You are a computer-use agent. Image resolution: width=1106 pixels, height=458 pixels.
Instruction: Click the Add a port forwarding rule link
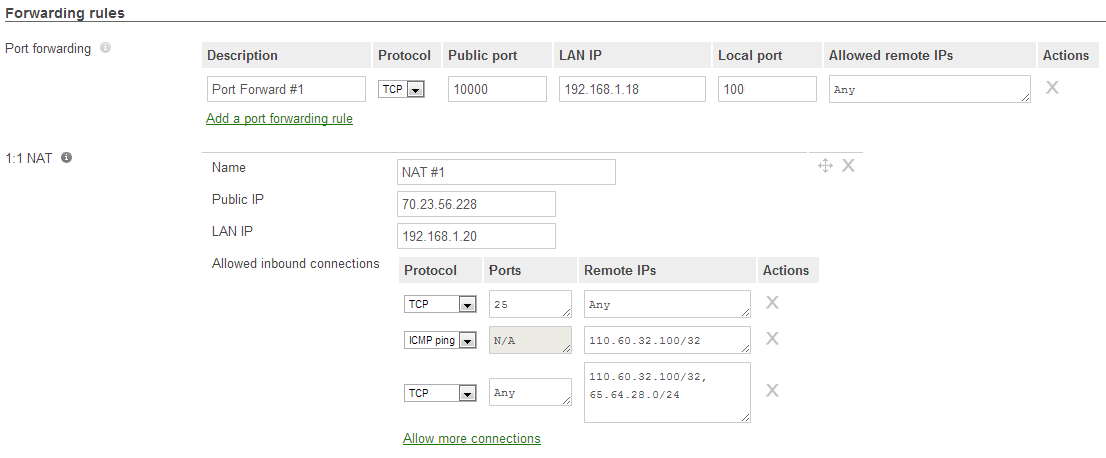[x=279, y=119]
